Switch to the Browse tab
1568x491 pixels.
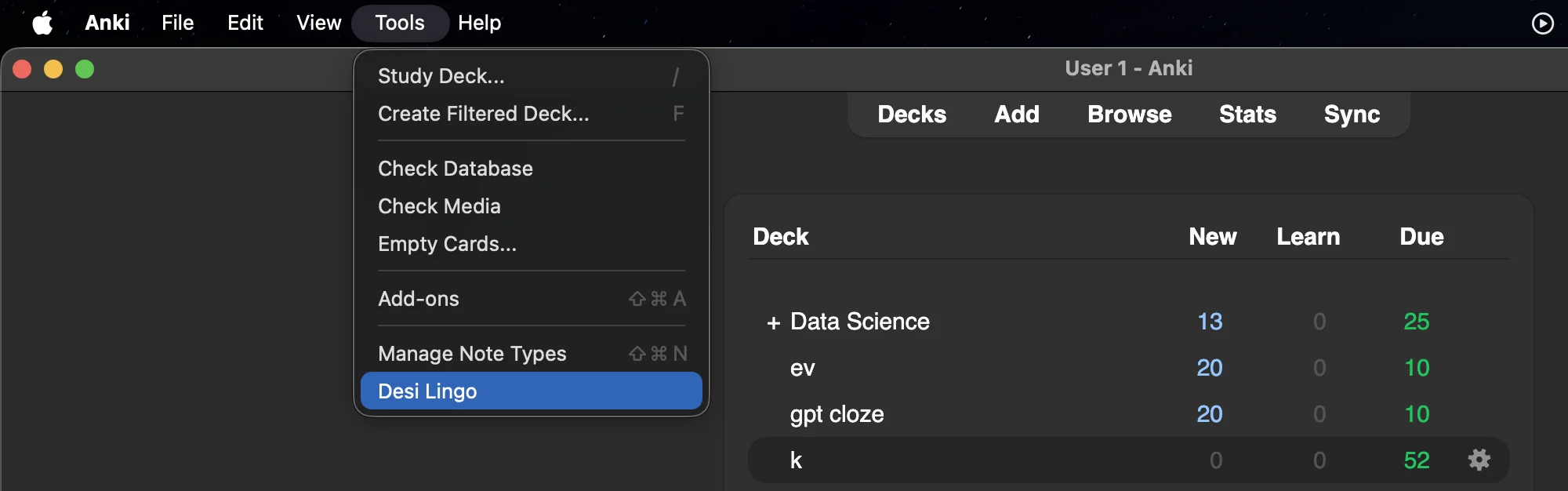1129,115
